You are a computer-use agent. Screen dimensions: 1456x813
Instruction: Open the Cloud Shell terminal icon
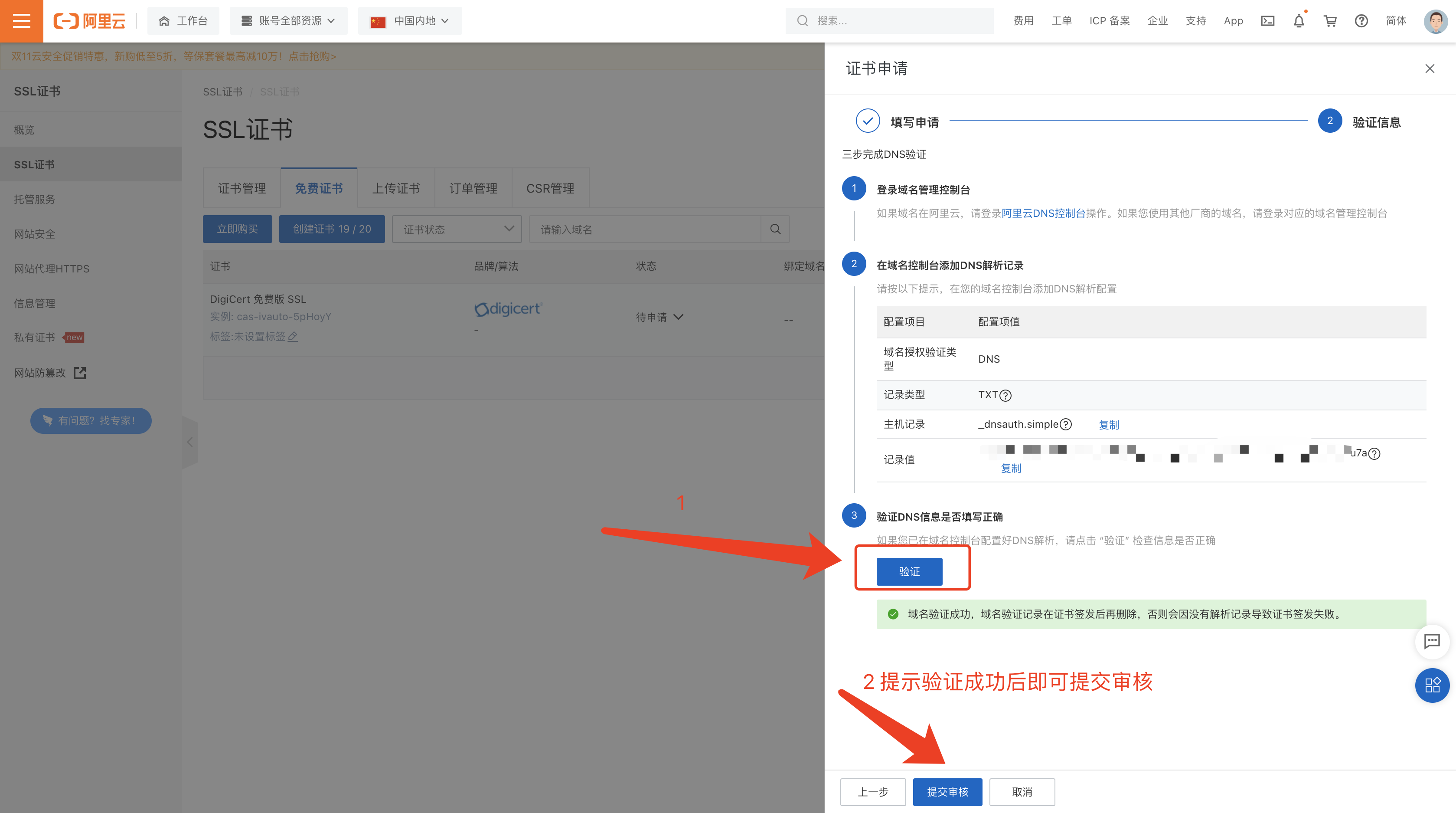(1268, 21)
